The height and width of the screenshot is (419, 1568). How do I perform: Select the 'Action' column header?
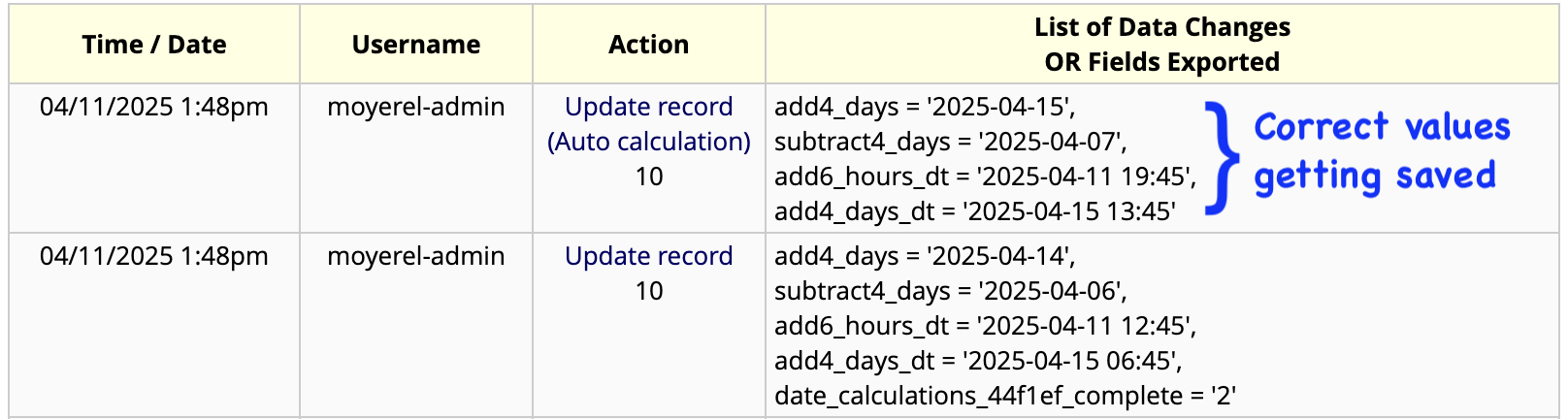tap(649, 45)
